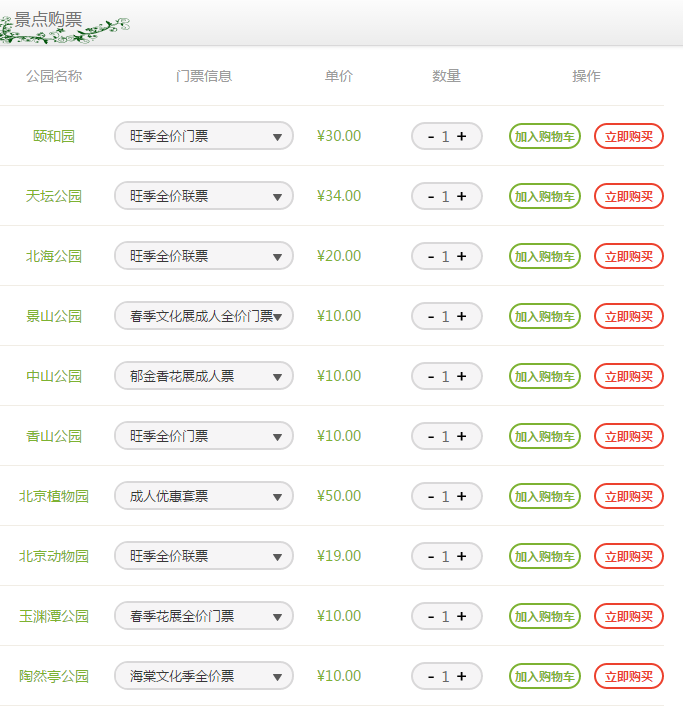Increase 北京植物园 ticket quantity with plus
Screen dimensions: 683x728
pos(462,496)
